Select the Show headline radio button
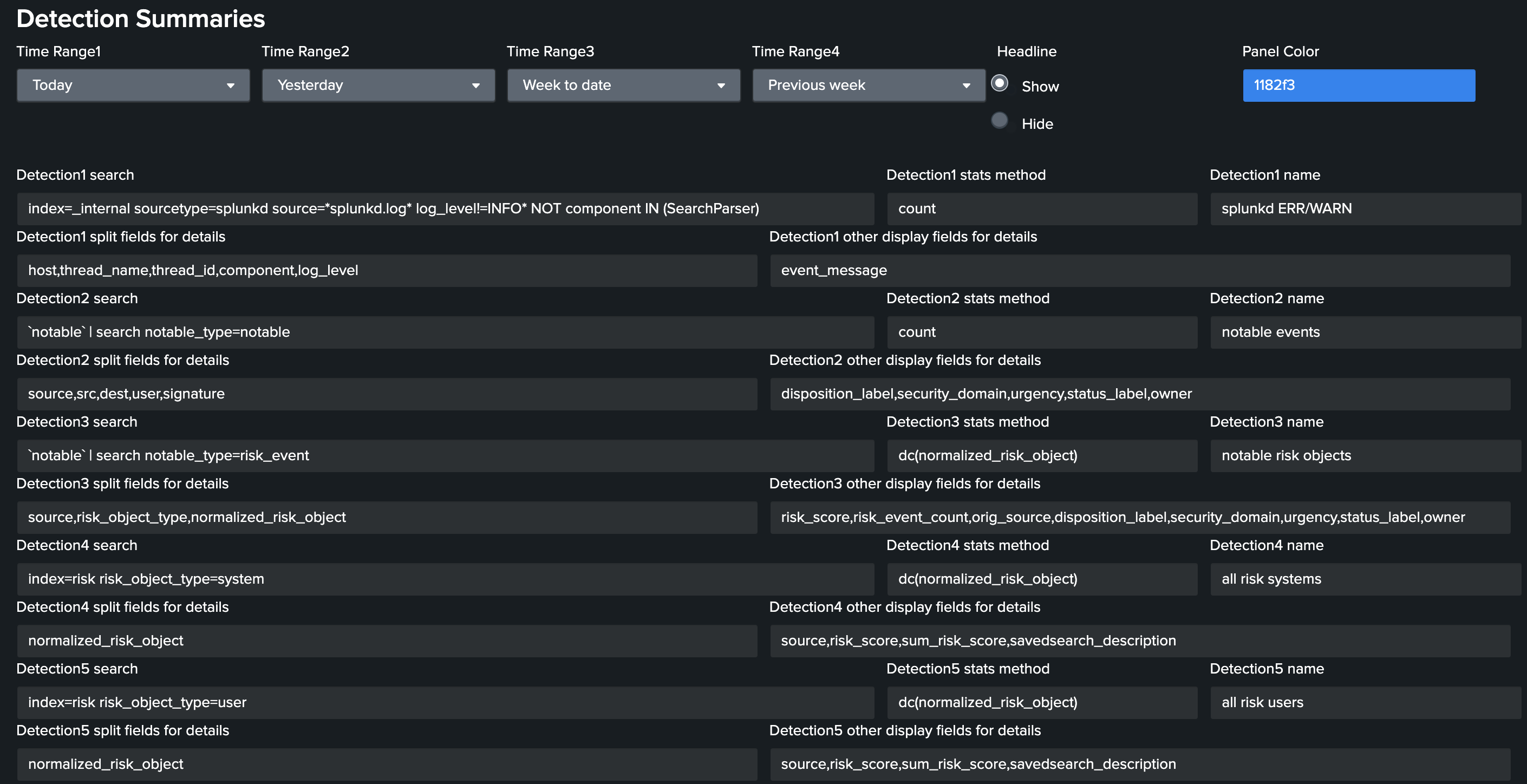This screenshot has width=1527, height=784. tap(1000, 83)
